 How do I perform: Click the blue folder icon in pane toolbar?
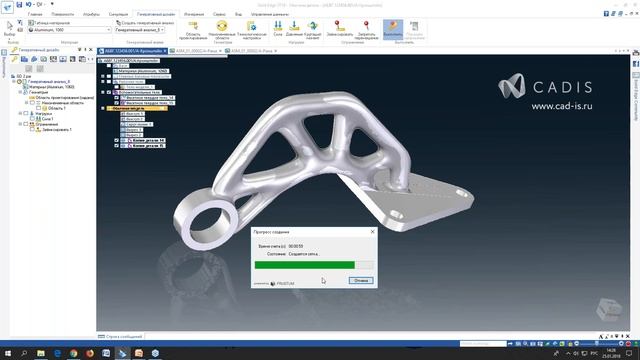pyautogui.click(x=24, y=59)
